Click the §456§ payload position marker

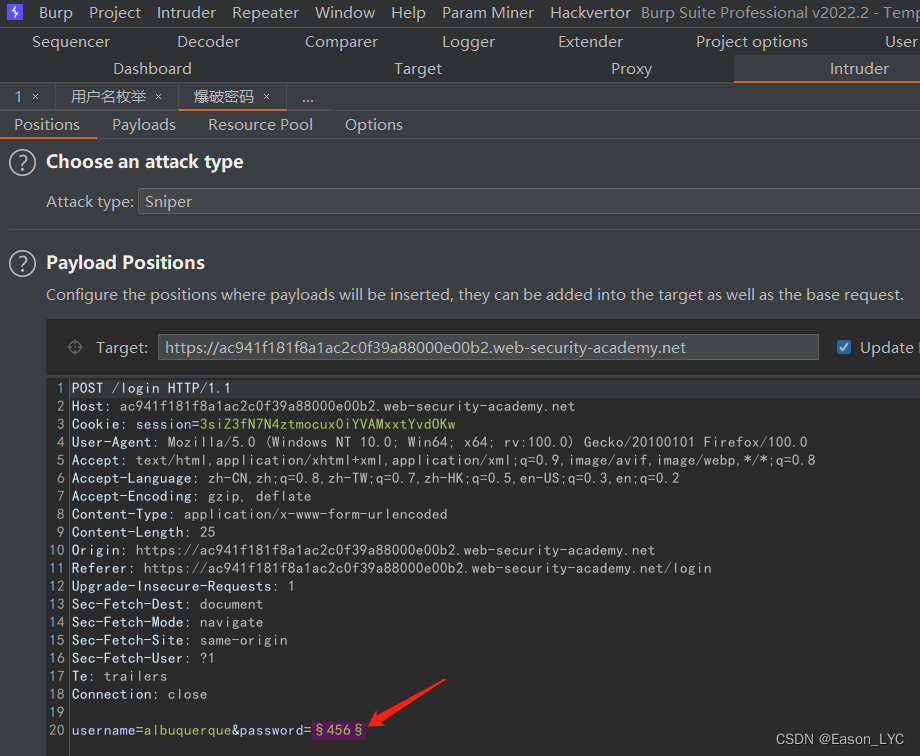point(339,730)
